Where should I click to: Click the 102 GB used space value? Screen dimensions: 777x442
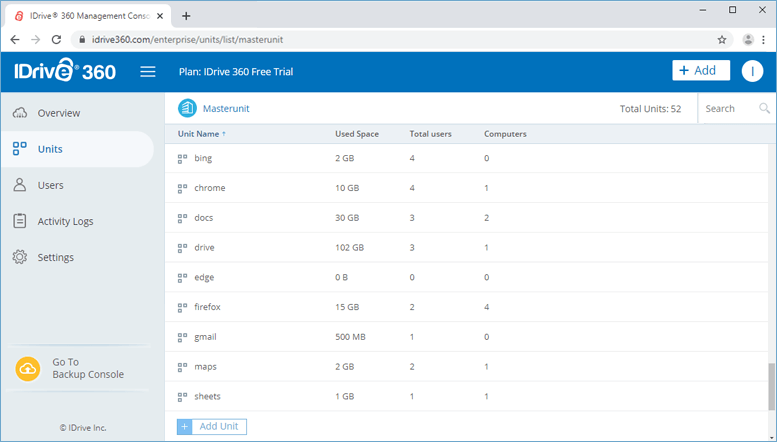pyautogui.click(x=349, y=248)
